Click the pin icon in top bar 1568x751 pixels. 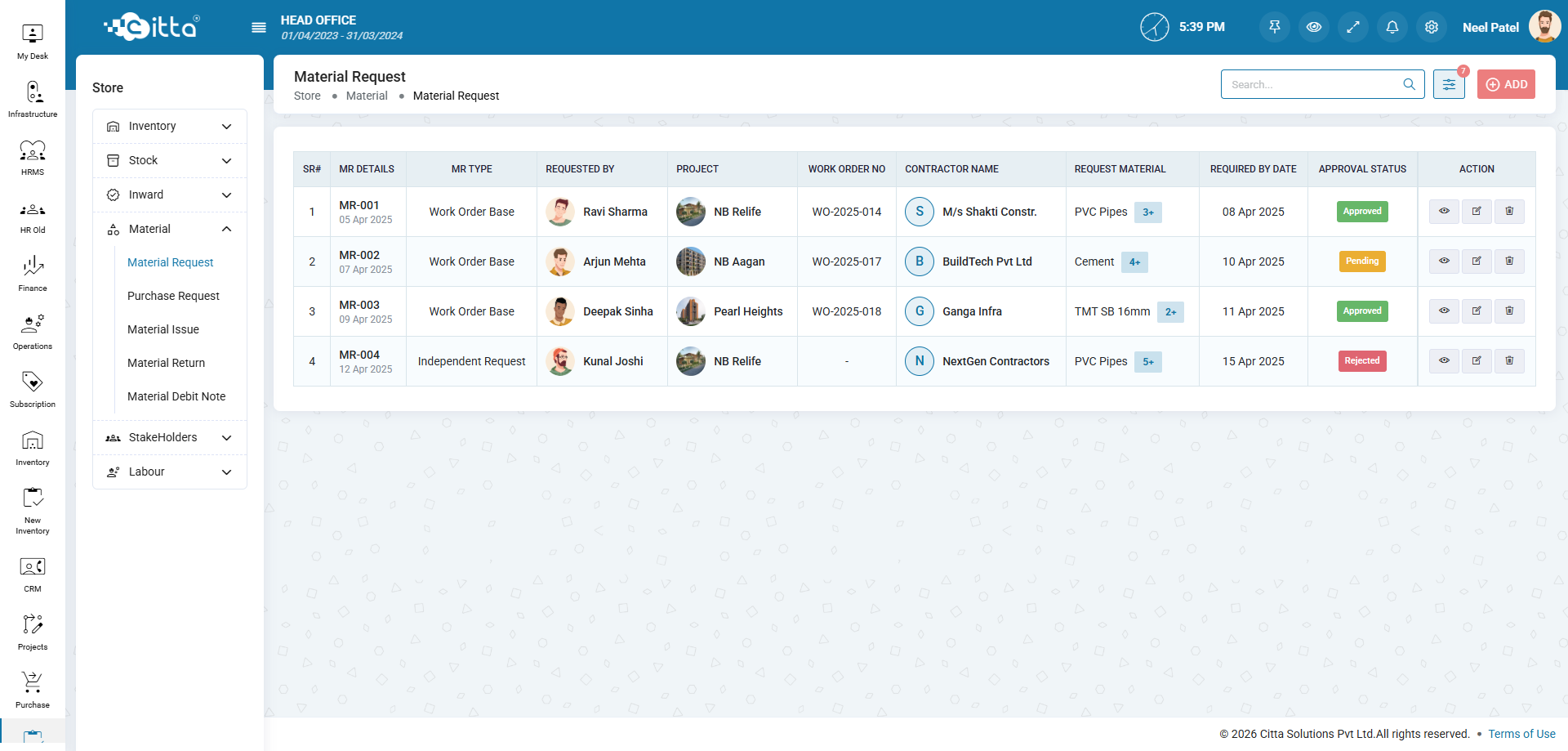[1275, 27]
